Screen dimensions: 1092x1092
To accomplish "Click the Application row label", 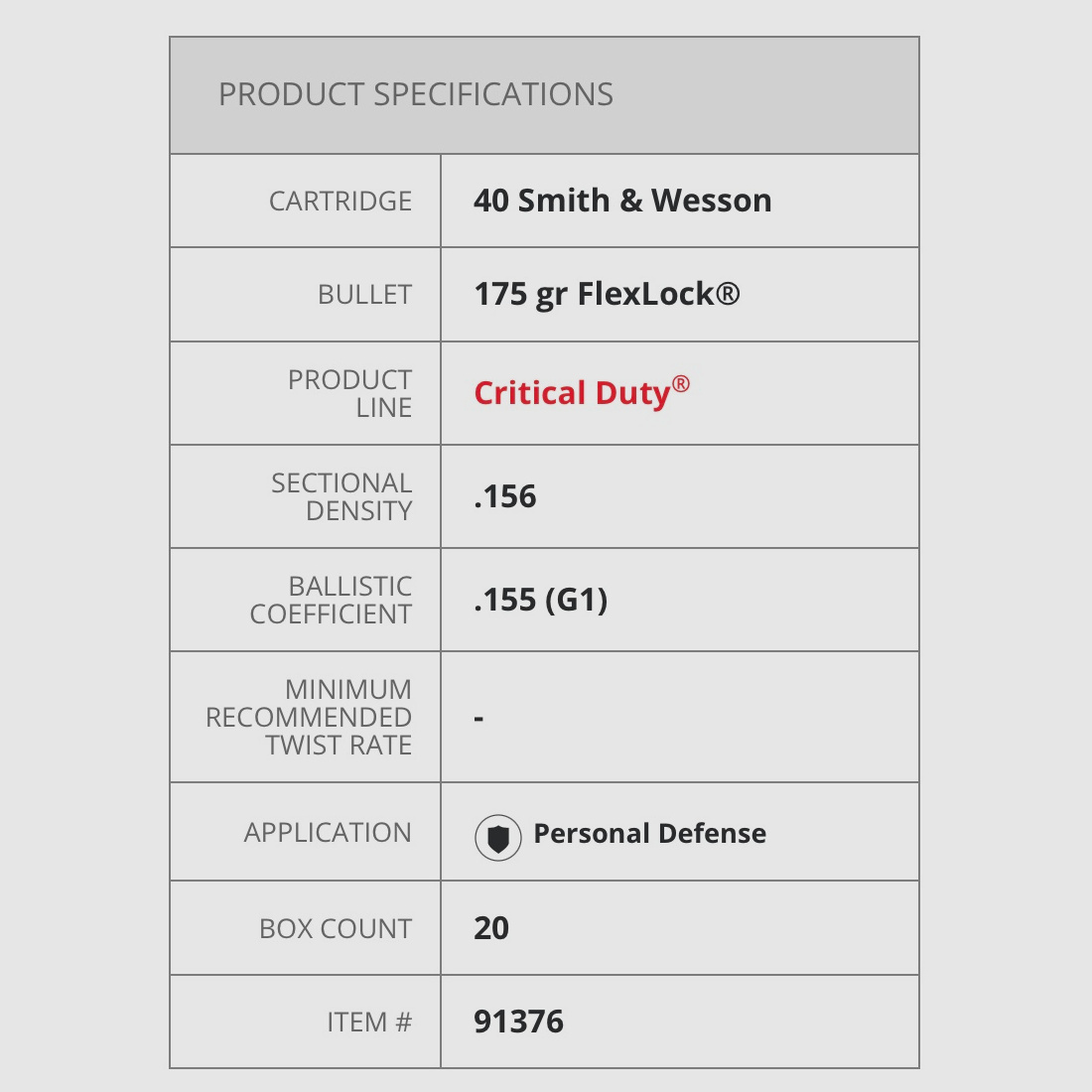I will [x=328, y=833].
